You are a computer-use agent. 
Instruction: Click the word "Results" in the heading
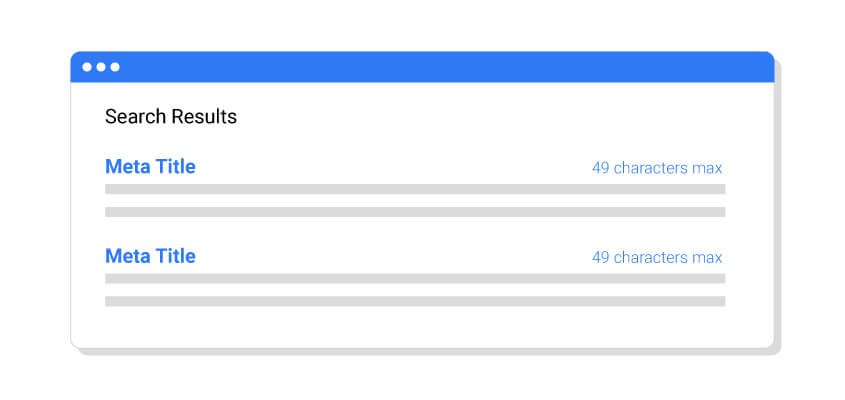[x=204, y=117]
